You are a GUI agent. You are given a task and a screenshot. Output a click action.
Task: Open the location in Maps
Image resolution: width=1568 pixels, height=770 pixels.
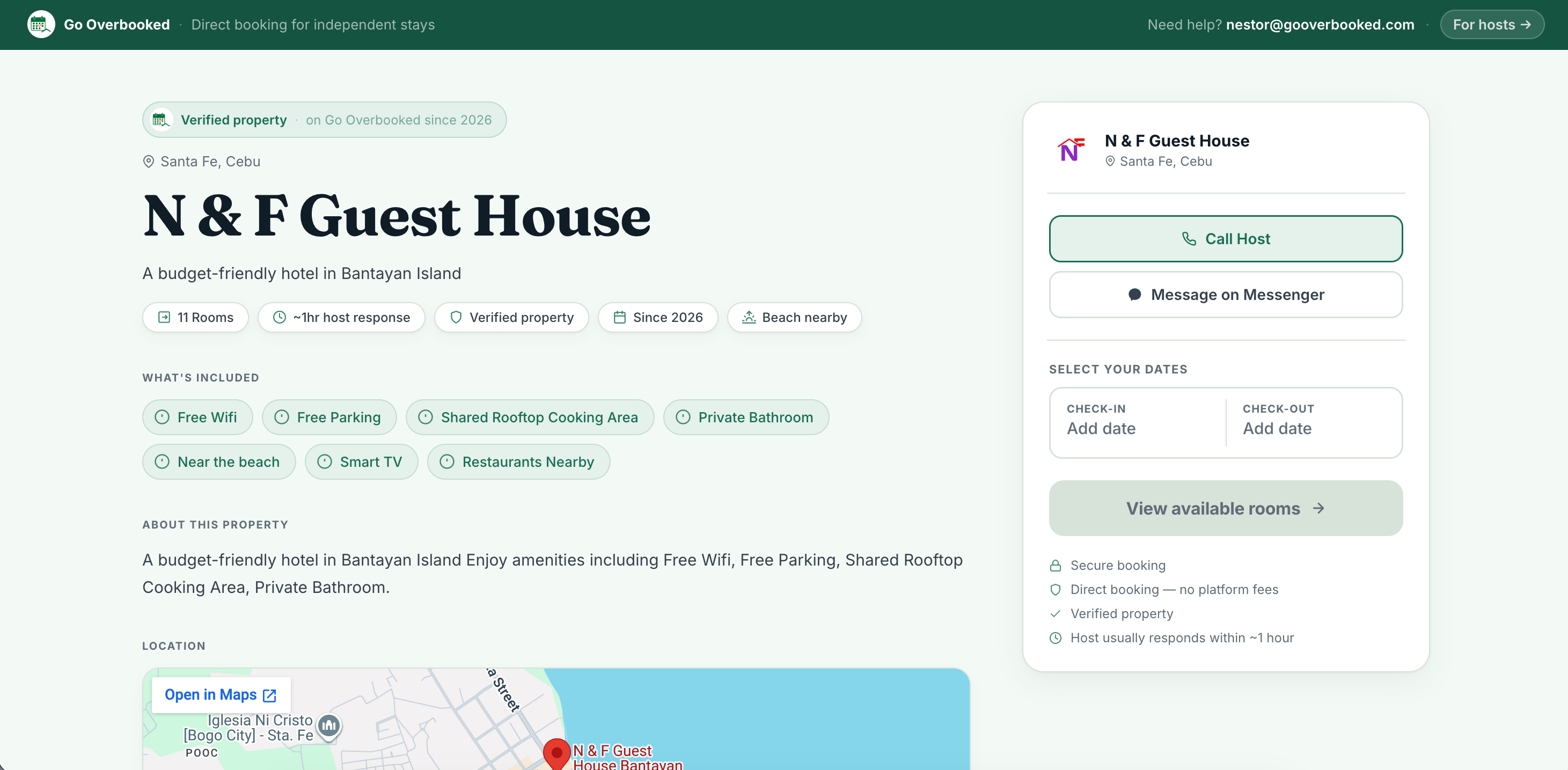pos(221,694)
